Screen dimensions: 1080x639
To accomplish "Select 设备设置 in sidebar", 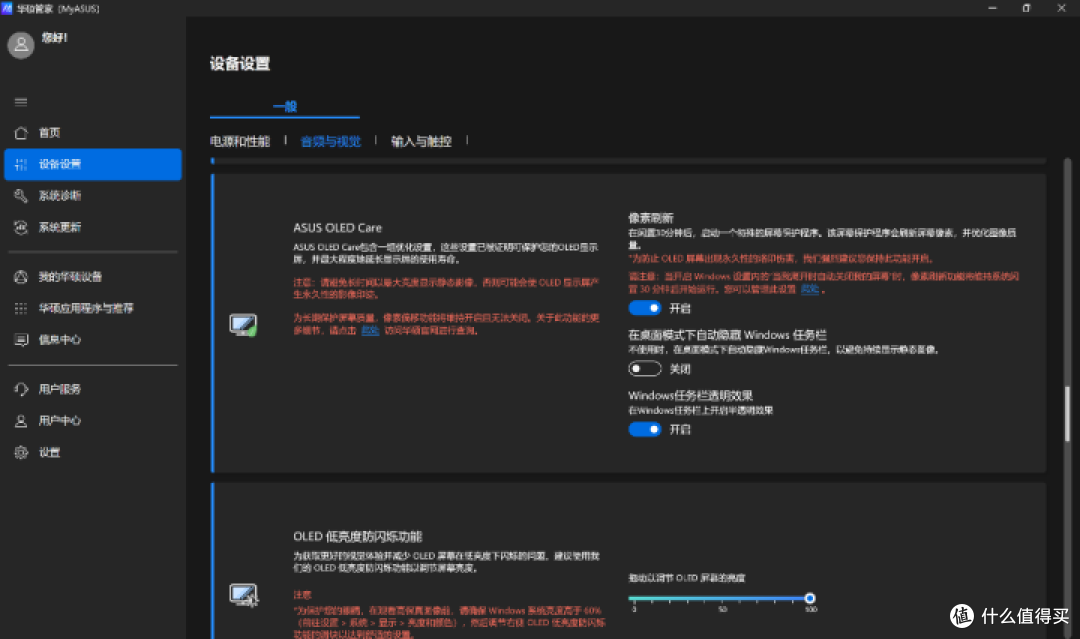I will coord(92,165).
